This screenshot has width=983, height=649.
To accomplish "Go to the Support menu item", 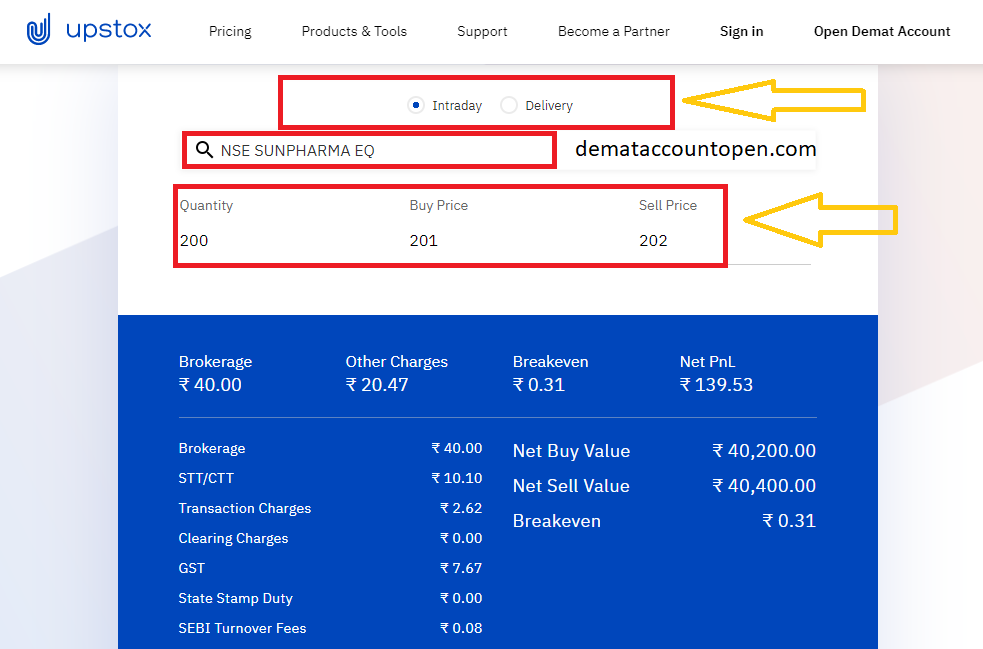I will (x=482, y=31).
